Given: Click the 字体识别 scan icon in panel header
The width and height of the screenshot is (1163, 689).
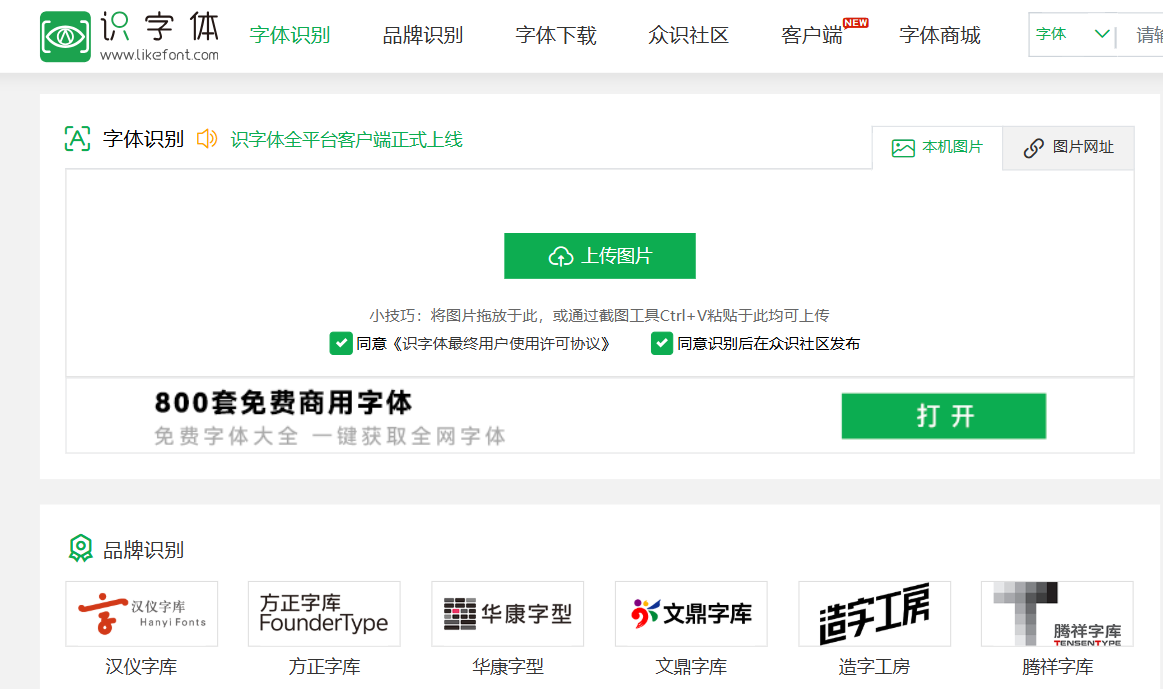Looking at the screenshot, I should click(x=77, y=139).
